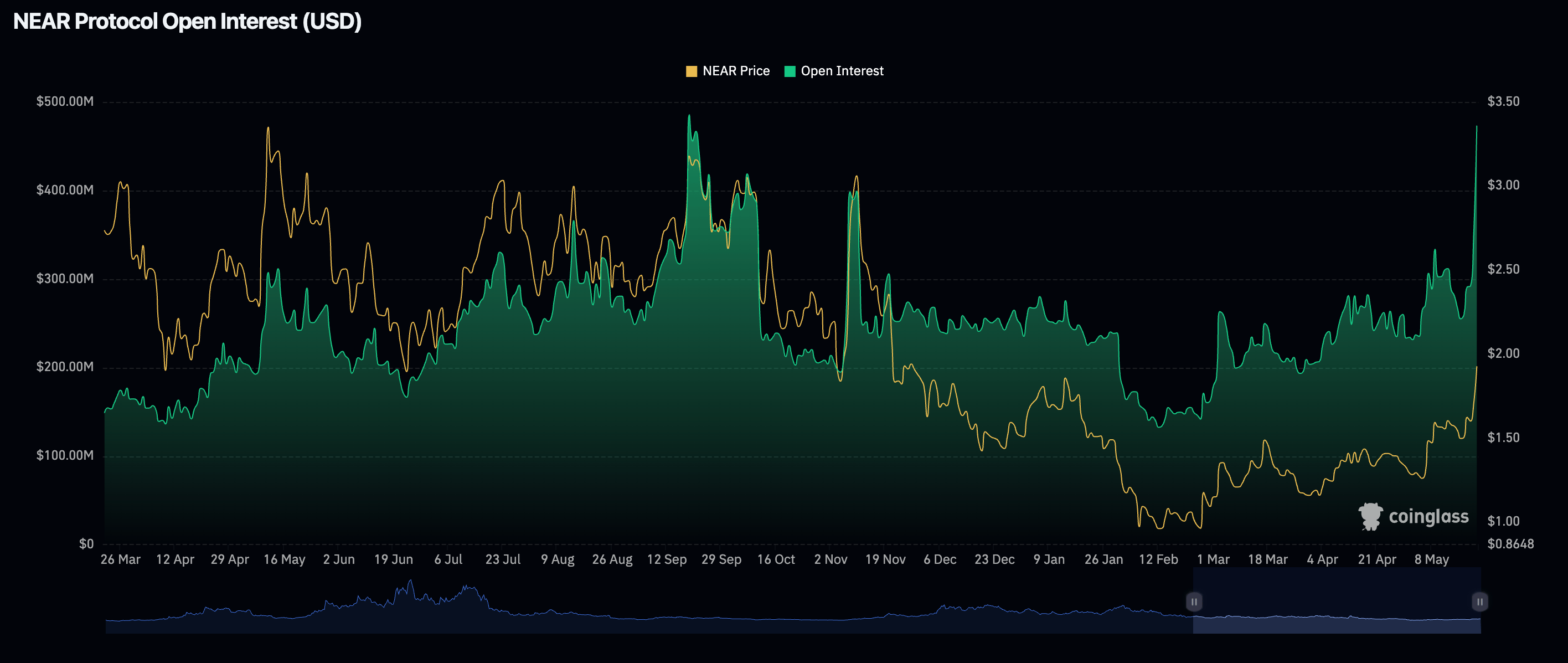Click the $100.00M left axis label
Screen dimensions: 1568x663
[65, 455]
